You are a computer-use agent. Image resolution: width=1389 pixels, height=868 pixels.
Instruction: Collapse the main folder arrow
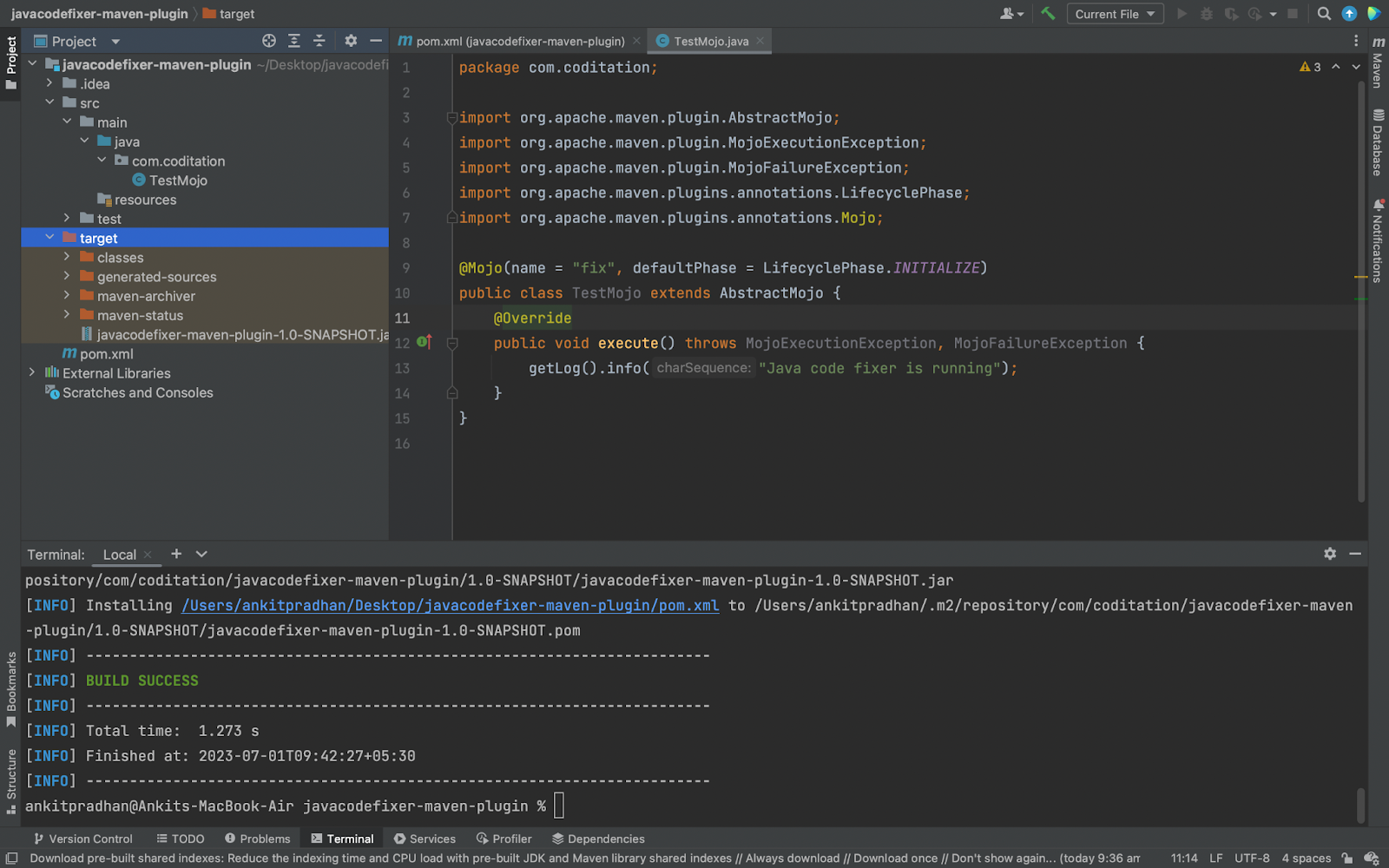coord(67,122)
